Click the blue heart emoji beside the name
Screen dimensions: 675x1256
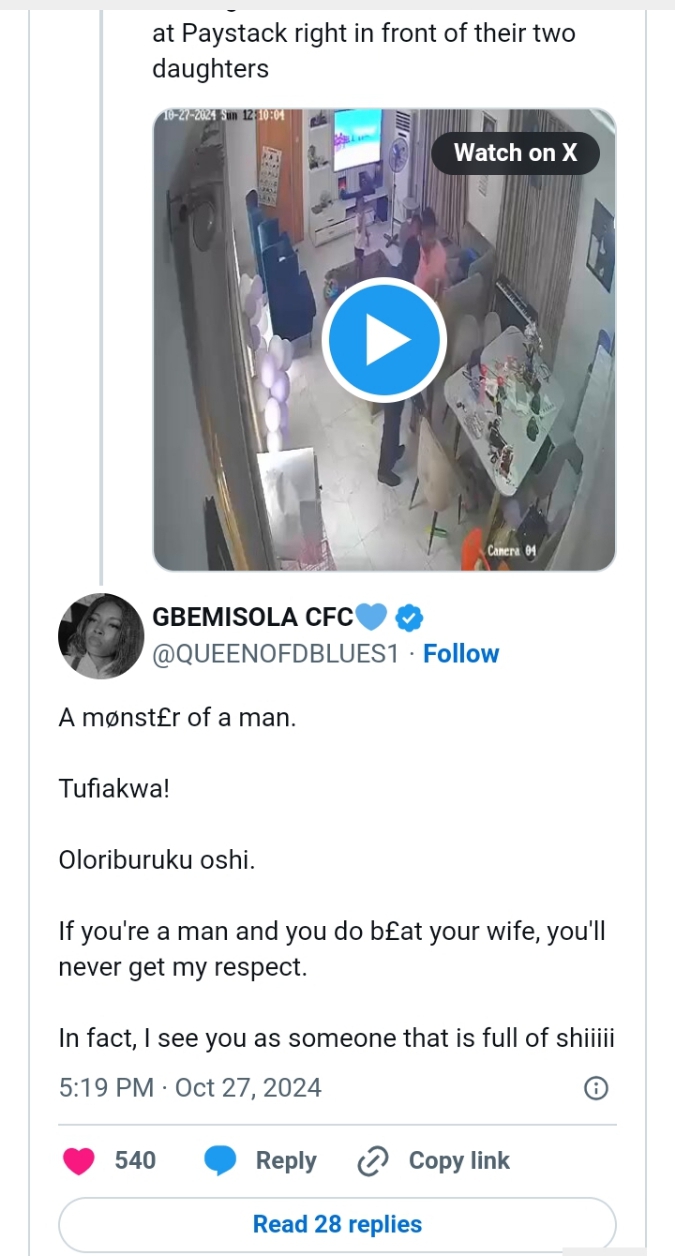coord(371,618)
